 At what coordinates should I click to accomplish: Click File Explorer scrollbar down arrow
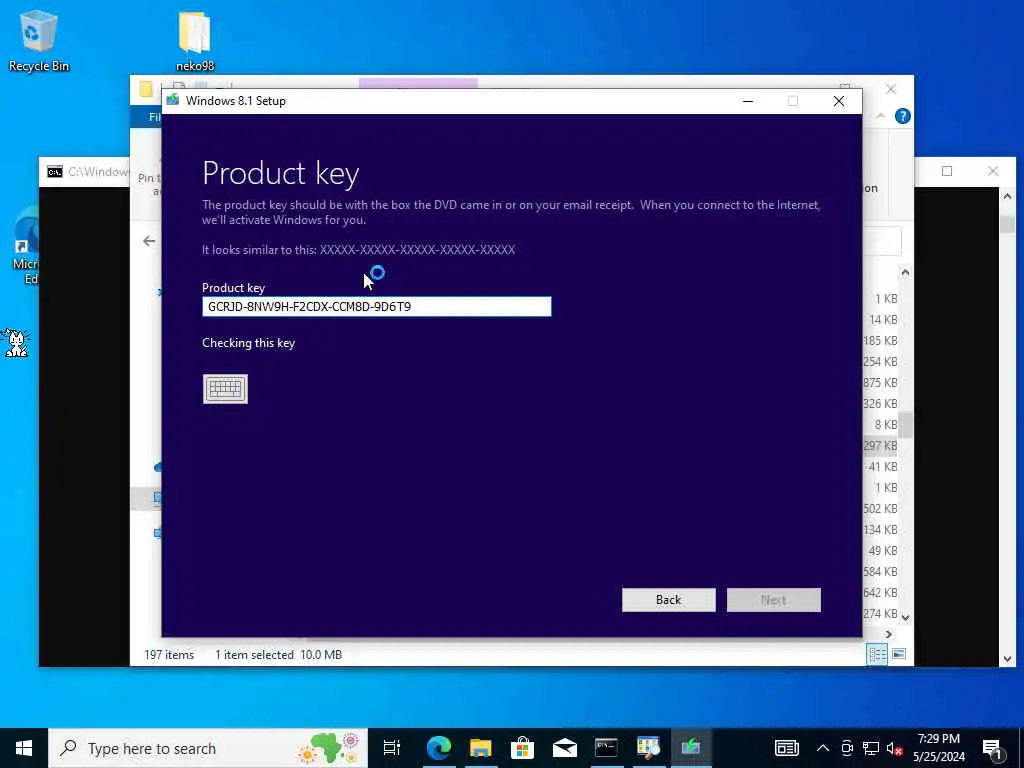pyautogui.click(x=905, y=616)
